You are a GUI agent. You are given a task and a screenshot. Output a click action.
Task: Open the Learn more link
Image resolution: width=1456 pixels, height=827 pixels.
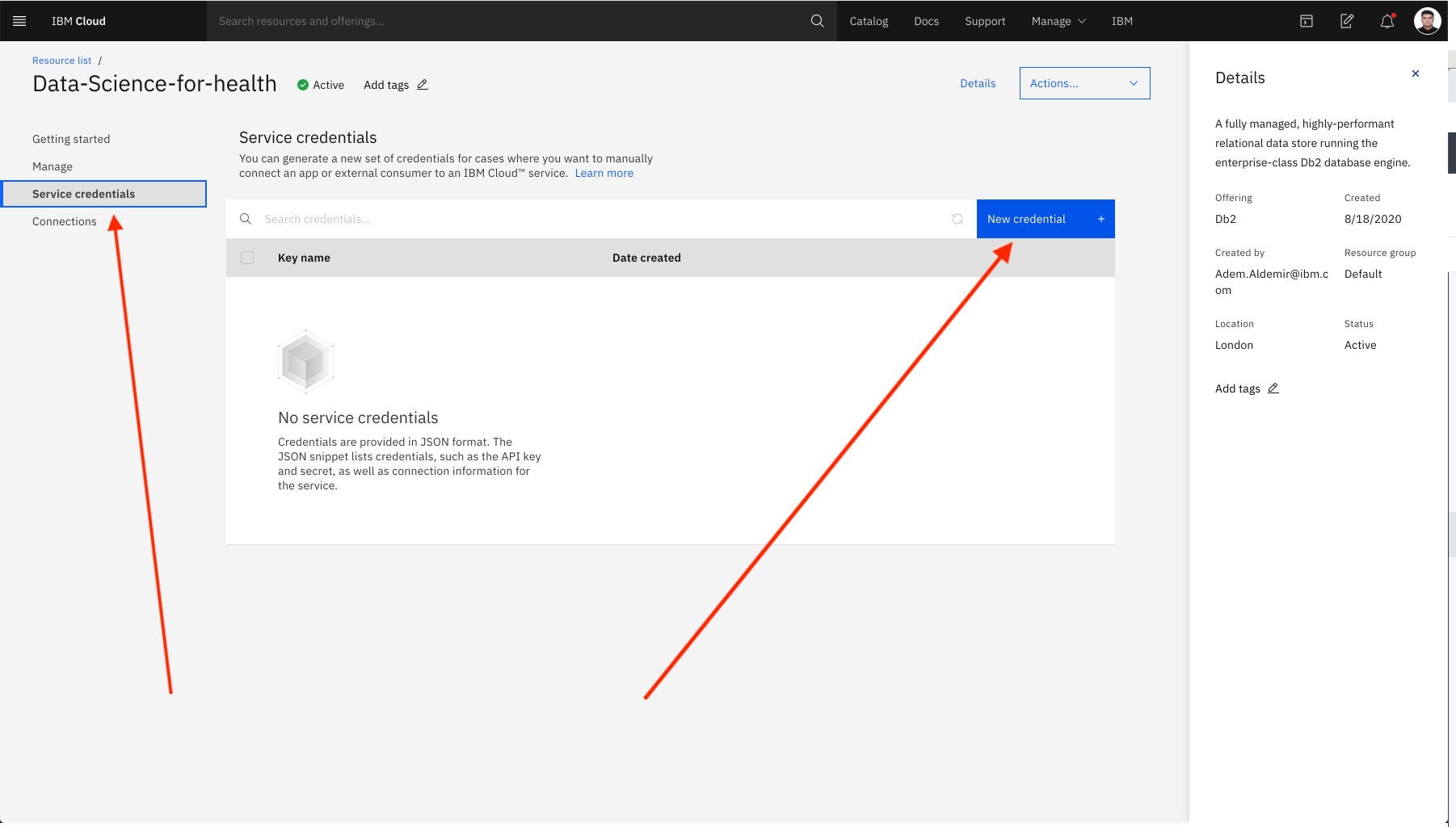(604, 173)
